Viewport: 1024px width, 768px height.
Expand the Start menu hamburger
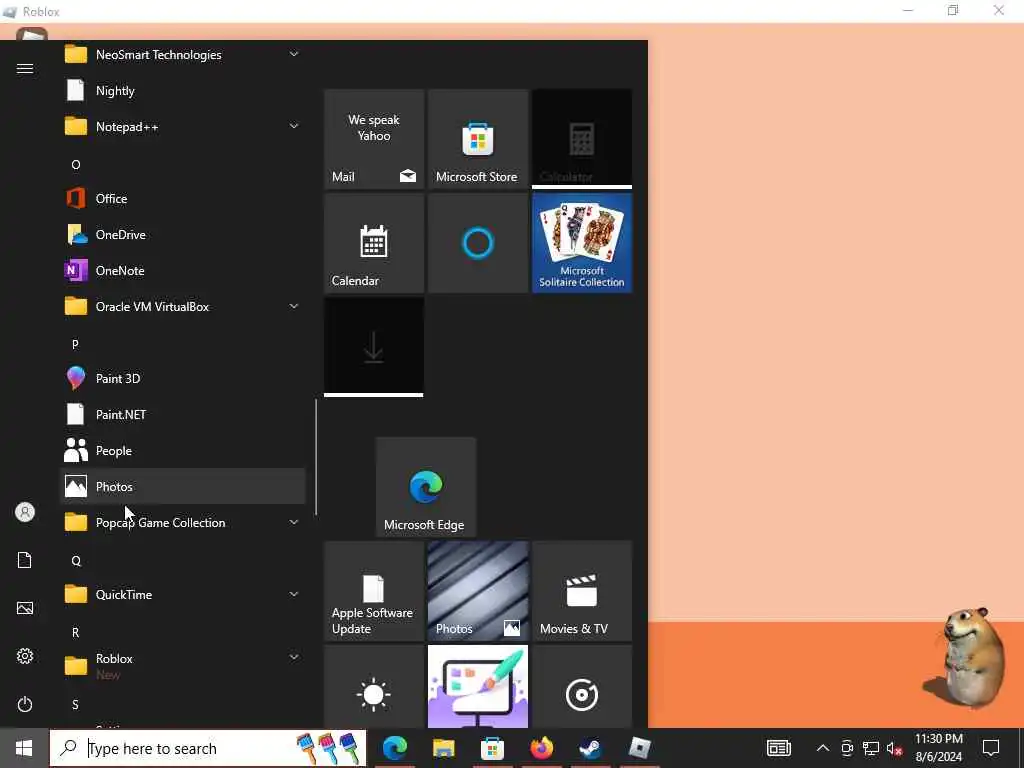tap(25, 69)
